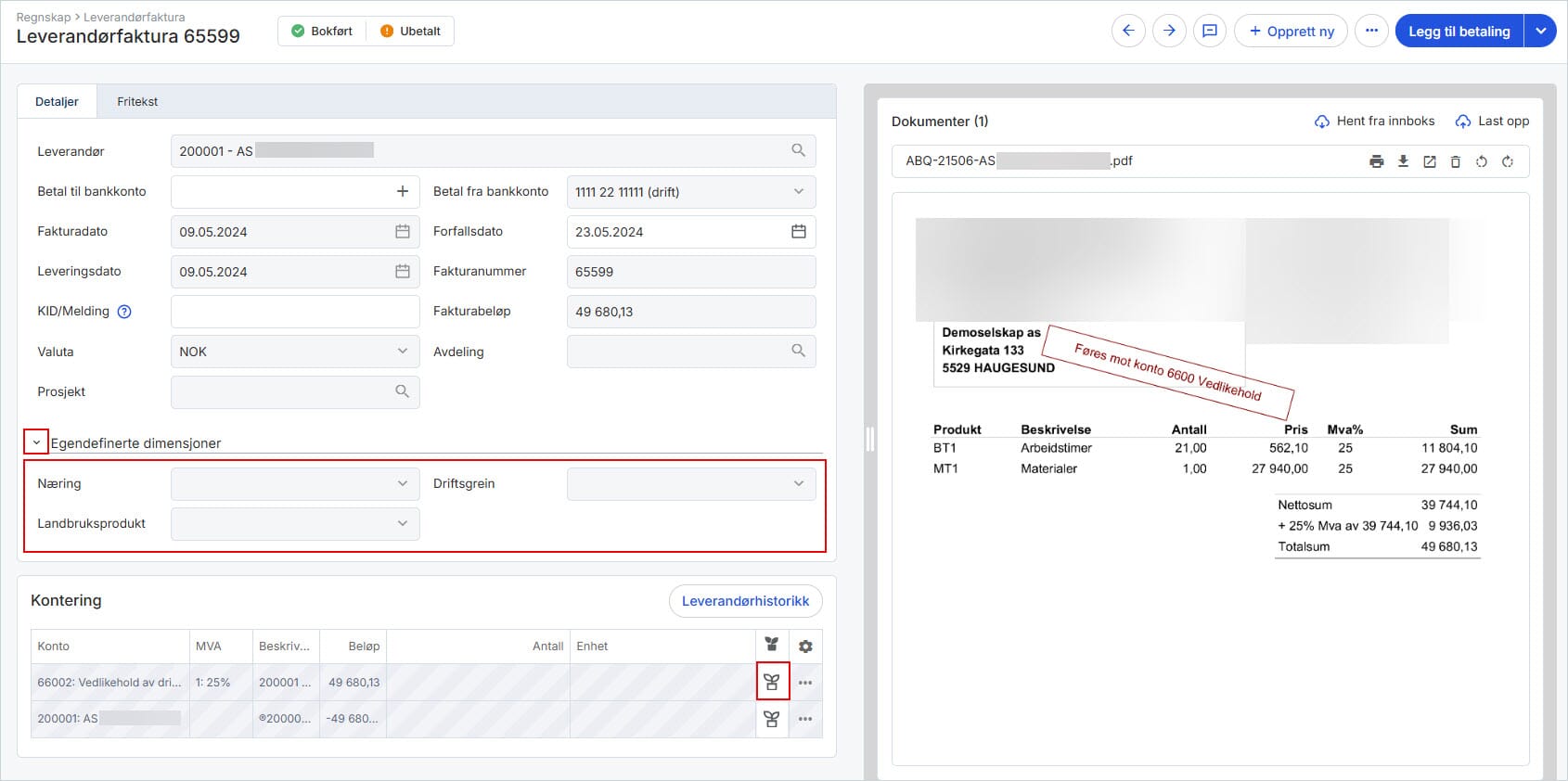This screenshot has width=1568, height=781.
Task: Click the dimensions icon on the 66002 row
Action: [771, 683]
